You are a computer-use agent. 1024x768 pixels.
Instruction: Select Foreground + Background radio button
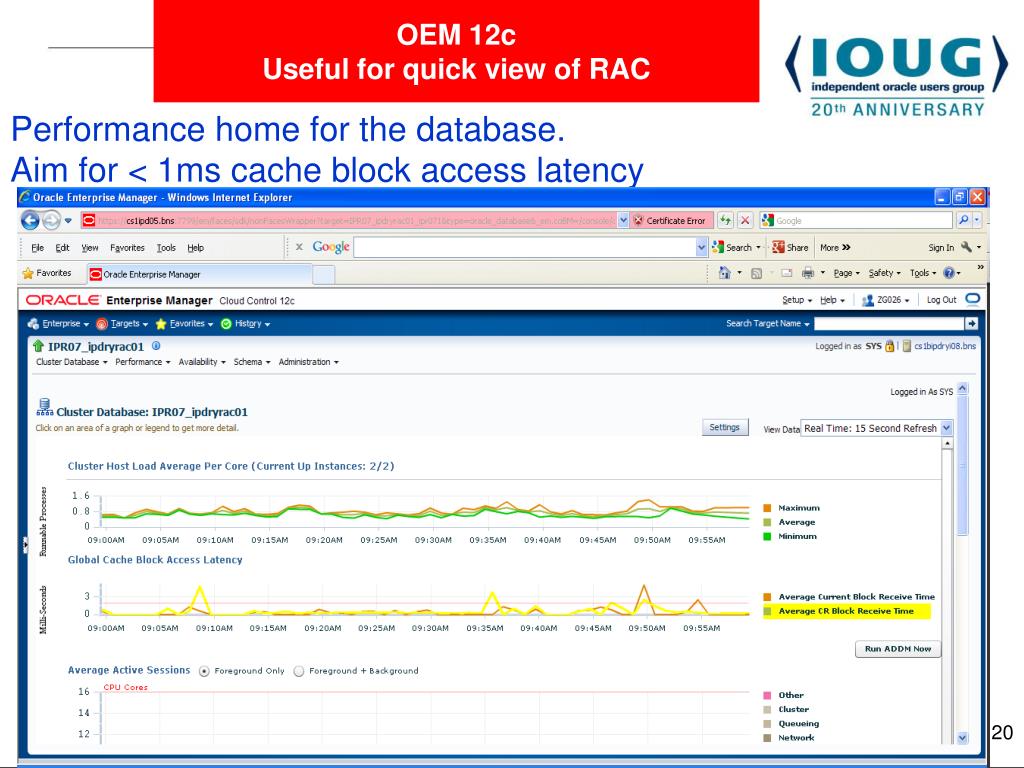298,671
